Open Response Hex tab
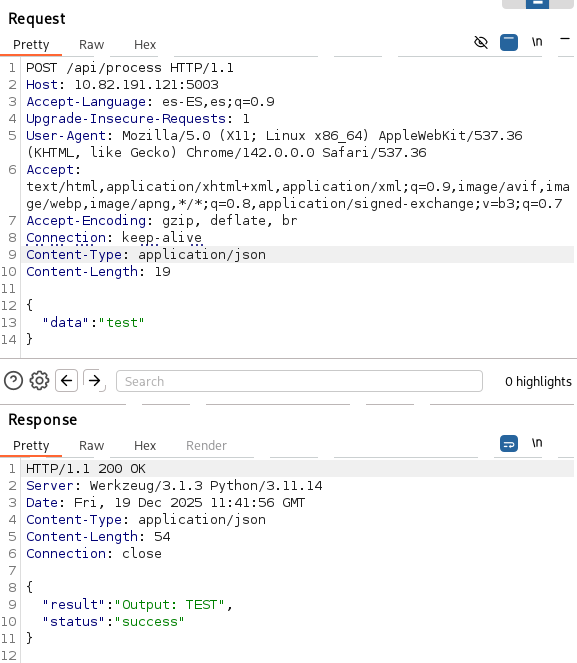 coord(145,445)
